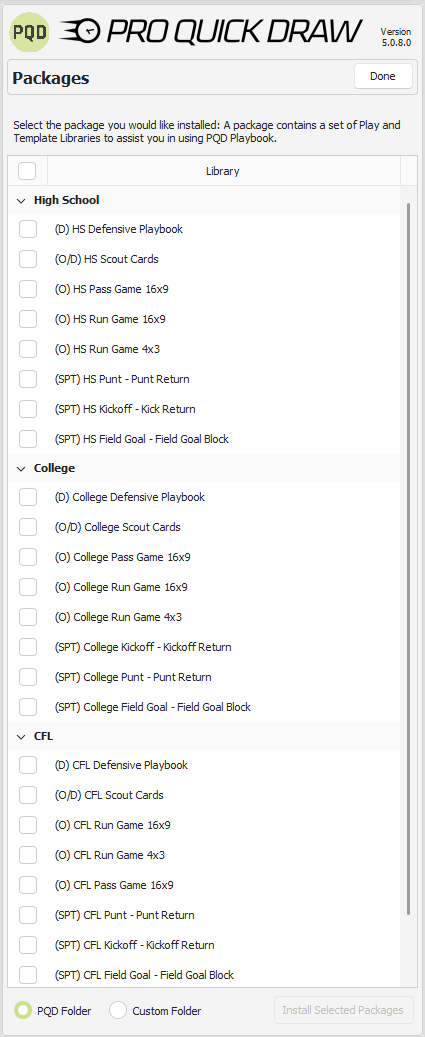Image resolution: width=425 pixels, height=1037 pixels.
Task: Click the Done button
Action: point(383,76)
